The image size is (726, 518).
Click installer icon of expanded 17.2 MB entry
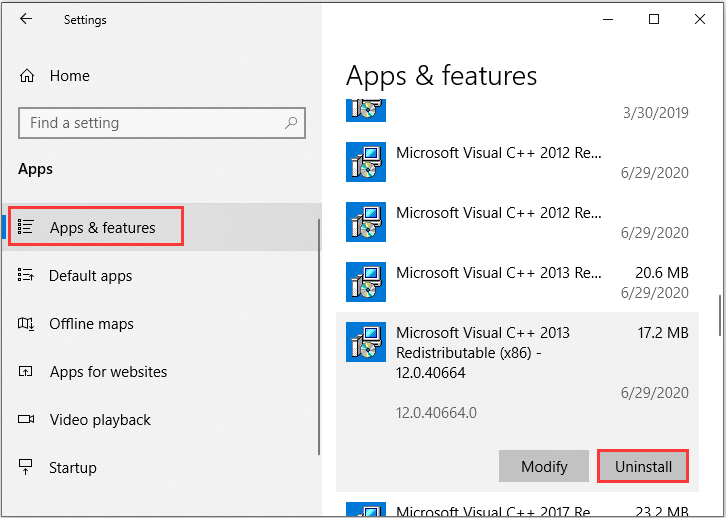pos(366,342)
